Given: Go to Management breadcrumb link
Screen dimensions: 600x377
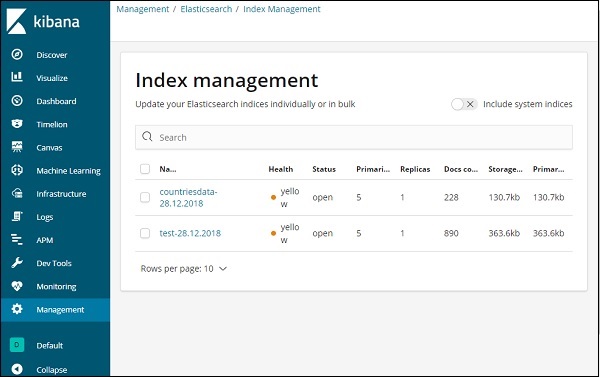Looking at the screenshot, I should (x=143, y=9).
